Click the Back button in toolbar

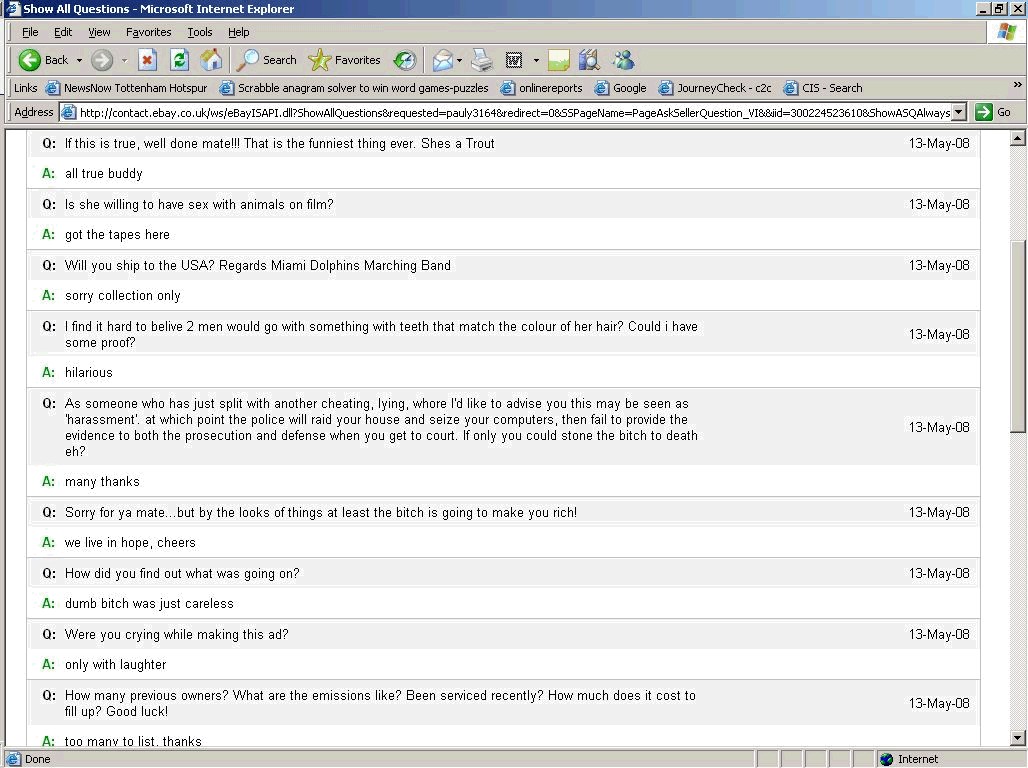point(43,60)
